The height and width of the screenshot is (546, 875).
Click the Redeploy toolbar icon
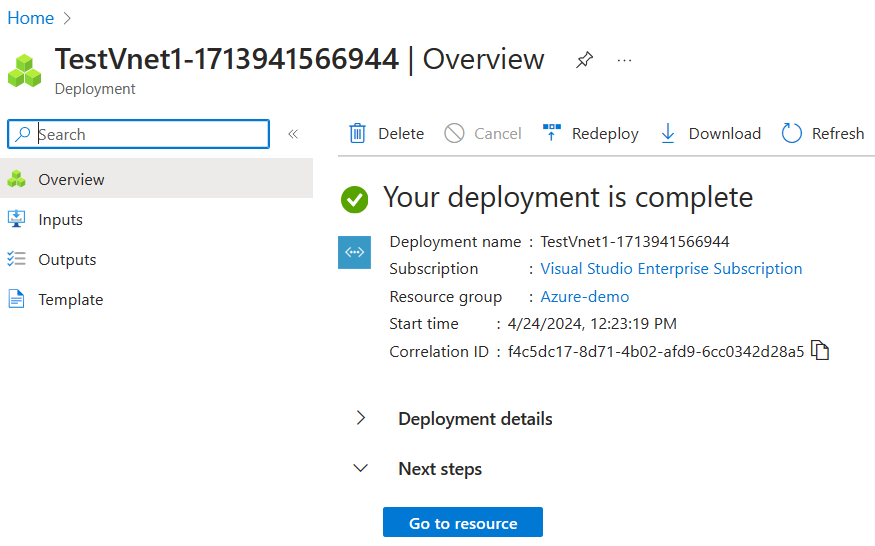pos(552,134)
